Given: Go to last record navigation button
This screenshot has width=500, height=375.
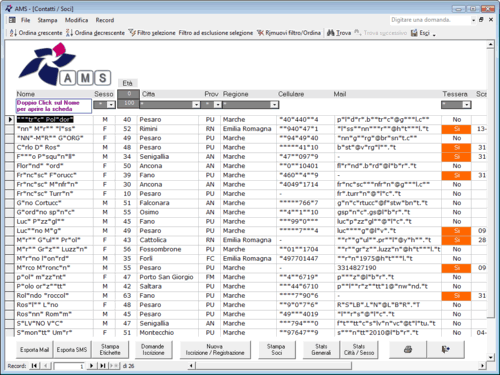Looking at the screenshot, I should pyautogui.click(x=102, y=366).
